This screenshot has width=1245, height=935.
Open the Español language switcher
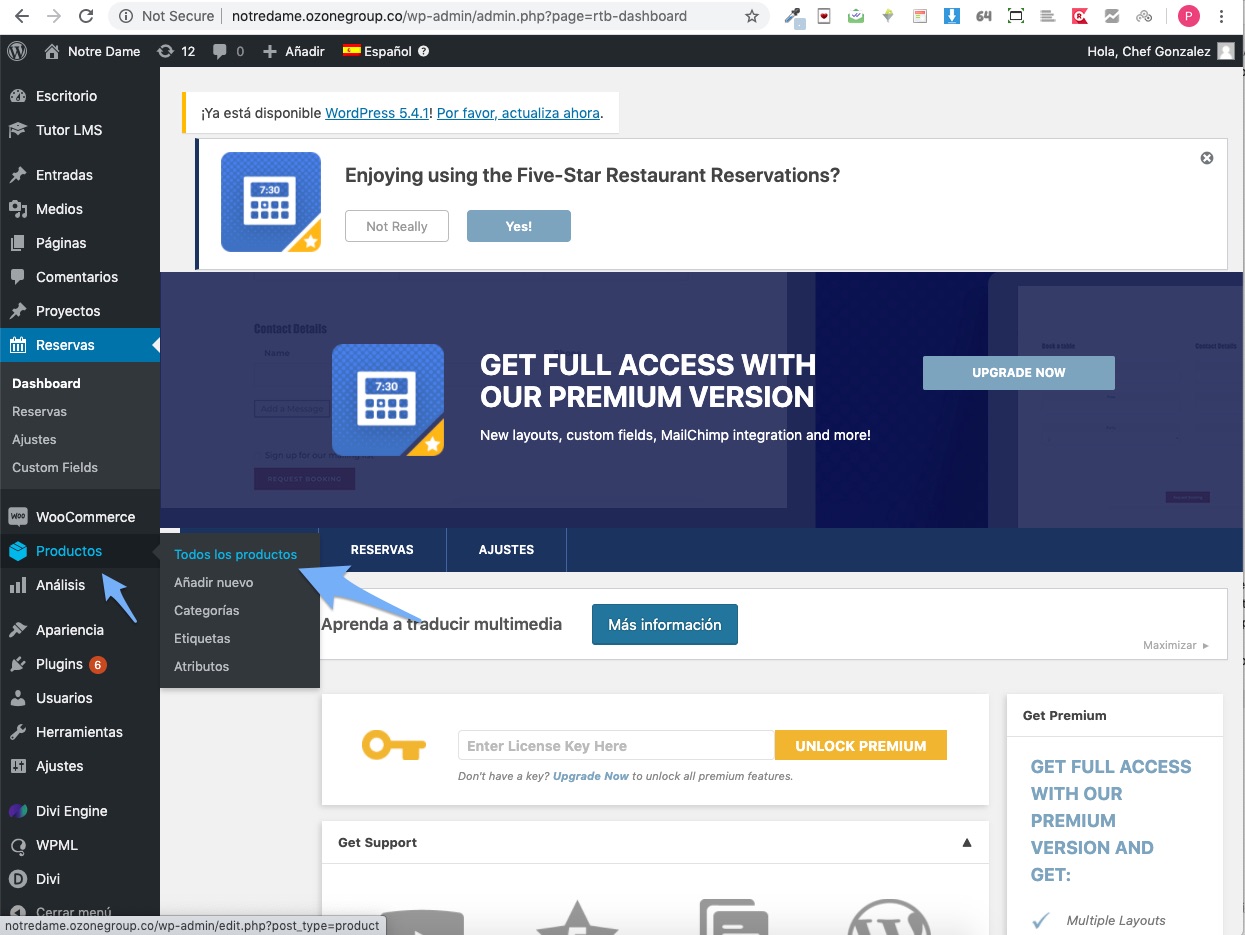[x=385, y=51]
